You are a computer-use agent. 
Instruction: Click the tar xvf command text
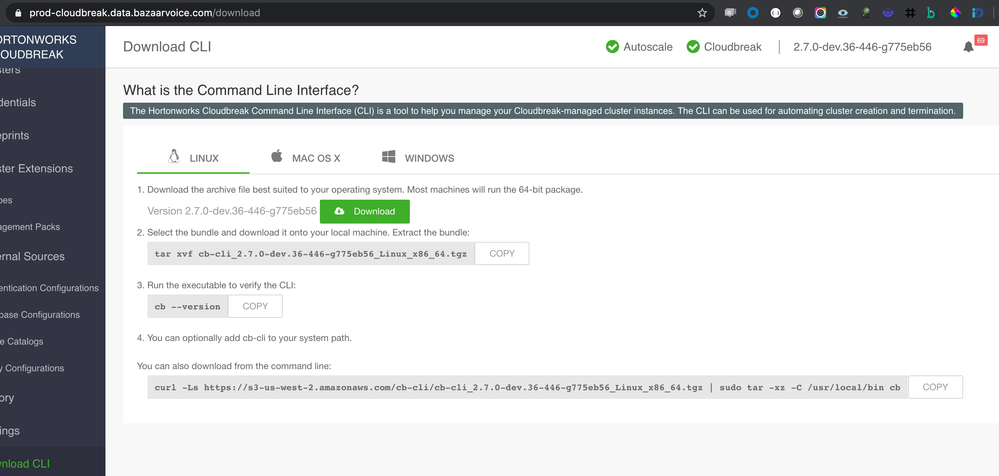[x=311, y=254]
